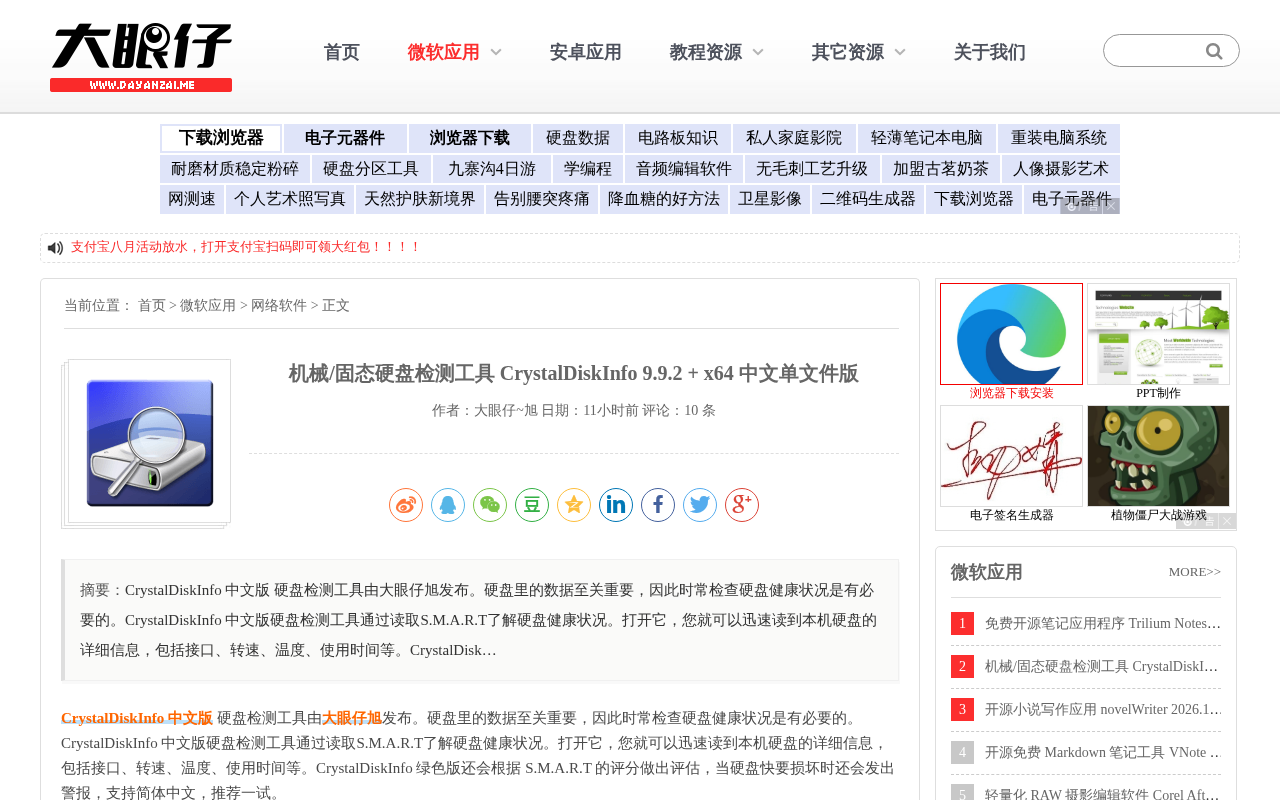The height and width of the screenshot is (800, 1280).
Task: Open the PPT制作 ad thumbnail
Action: (x=1158, y=334)
